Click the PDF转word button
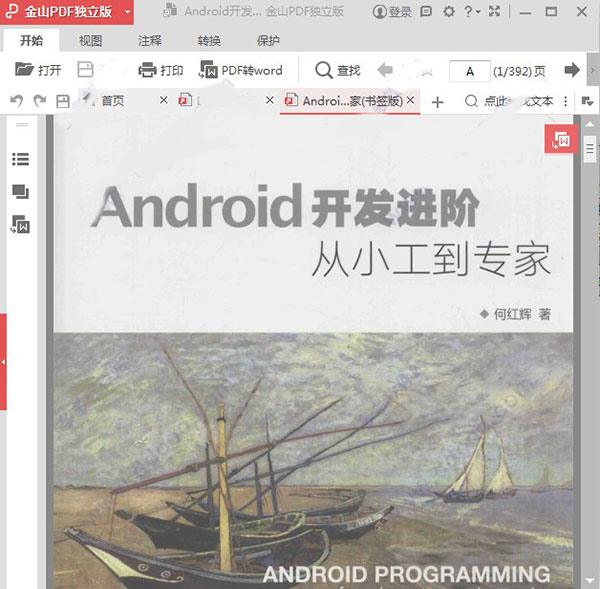This screenshot has width=600, height=589. (241, 70)
